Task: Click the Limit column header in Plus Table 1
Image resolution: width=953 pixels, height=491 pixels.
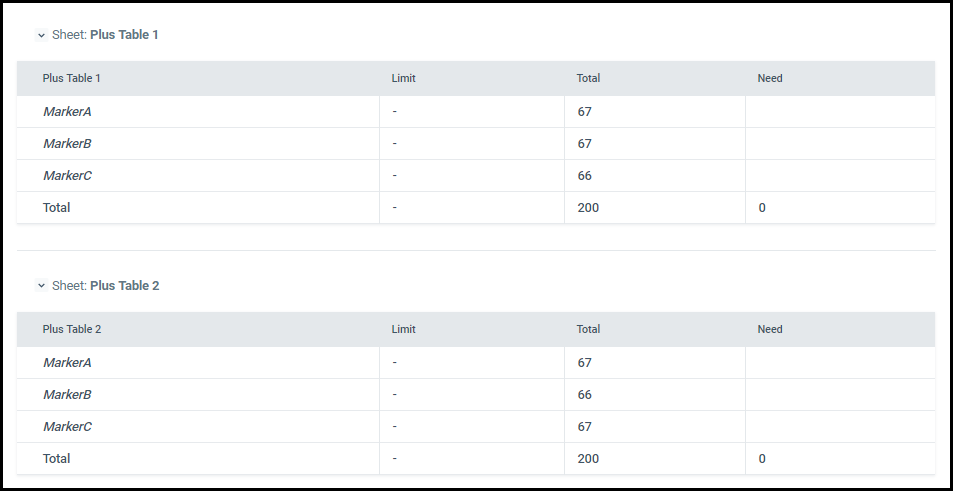Action: click(x=404, y=78)
